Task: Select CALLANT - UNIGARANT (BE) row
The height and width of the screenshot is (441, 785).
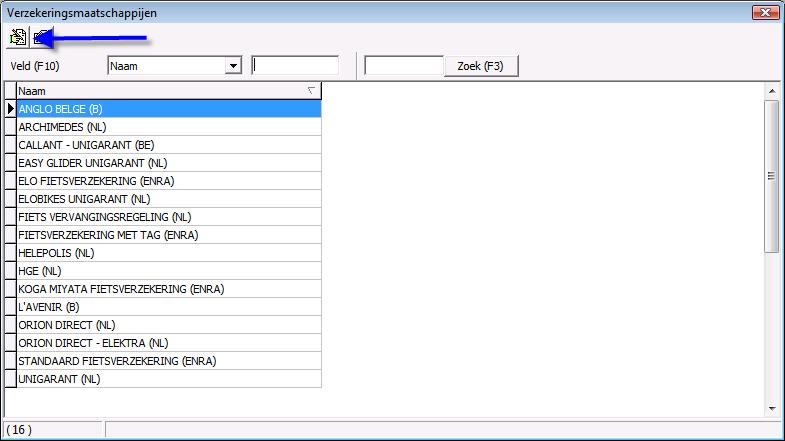Action: point(169,145)
